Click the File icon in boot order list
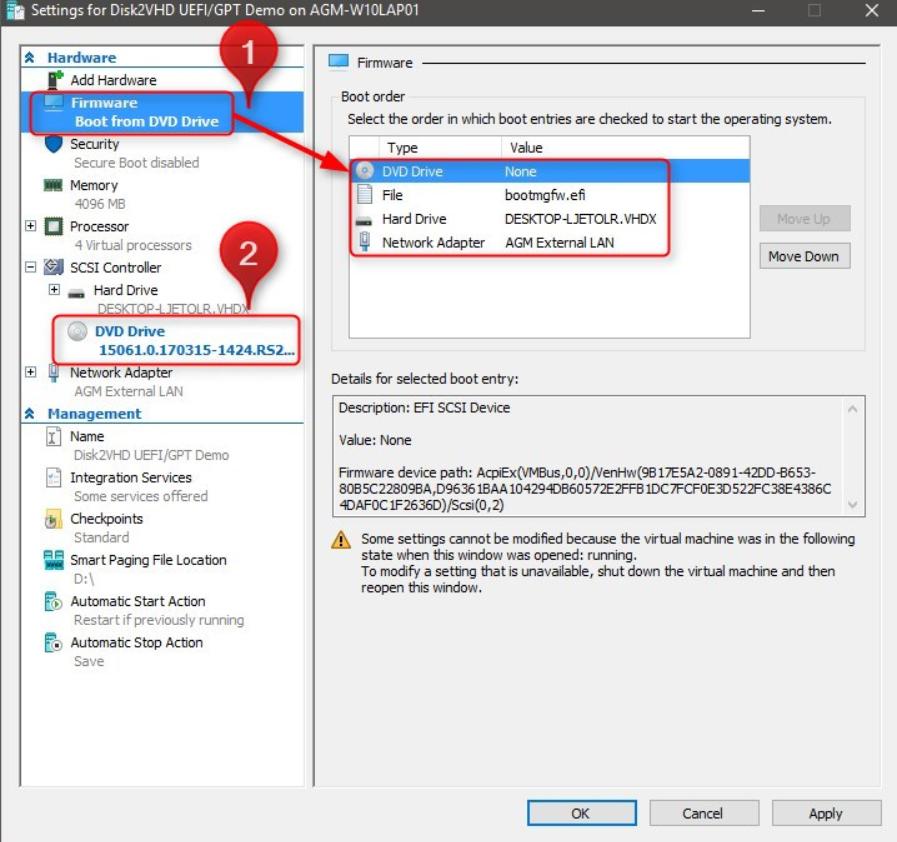897x842 pixels. coord(364,194)
